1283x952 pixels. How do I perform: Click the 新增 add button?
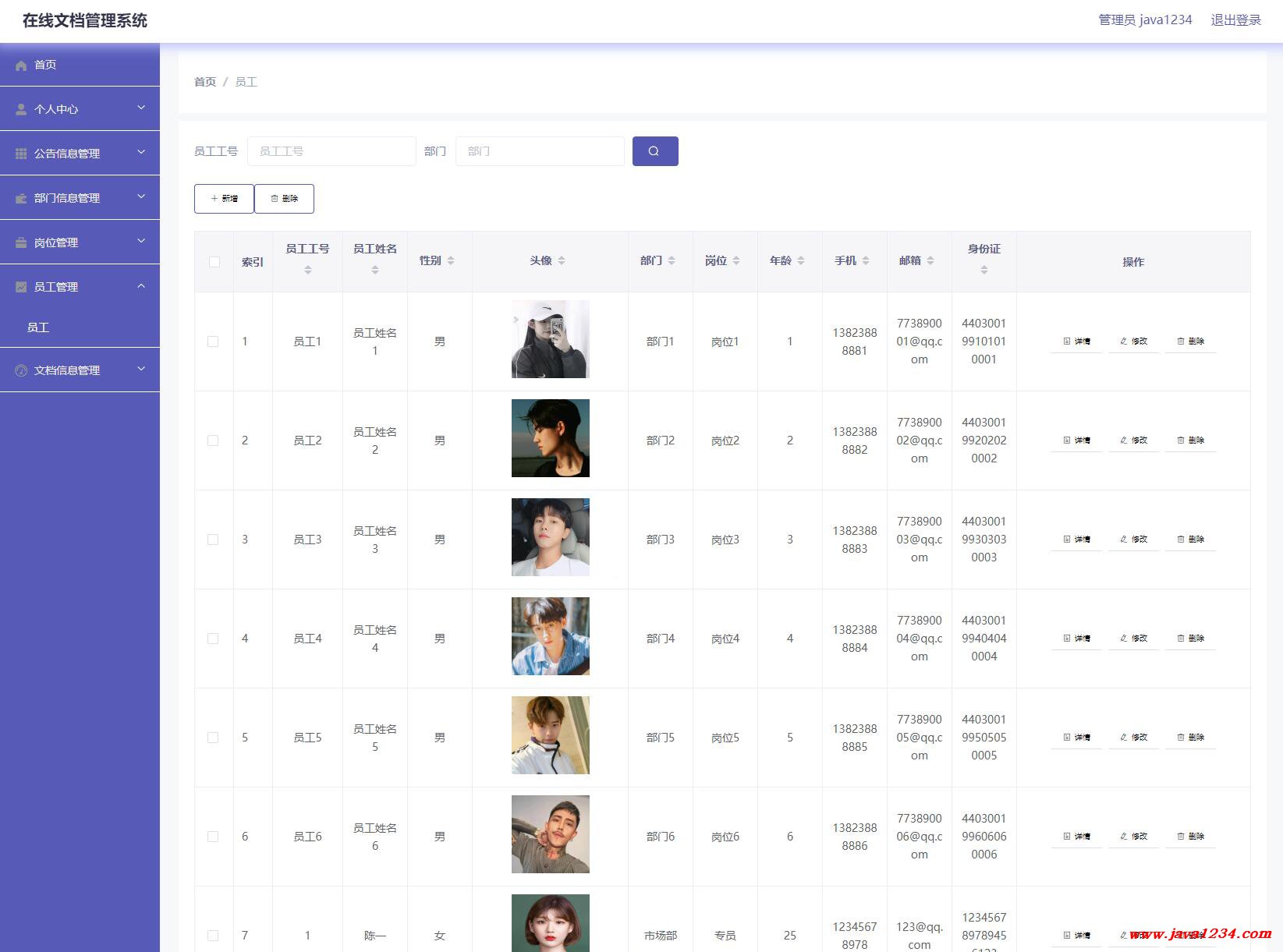point(224,199)
